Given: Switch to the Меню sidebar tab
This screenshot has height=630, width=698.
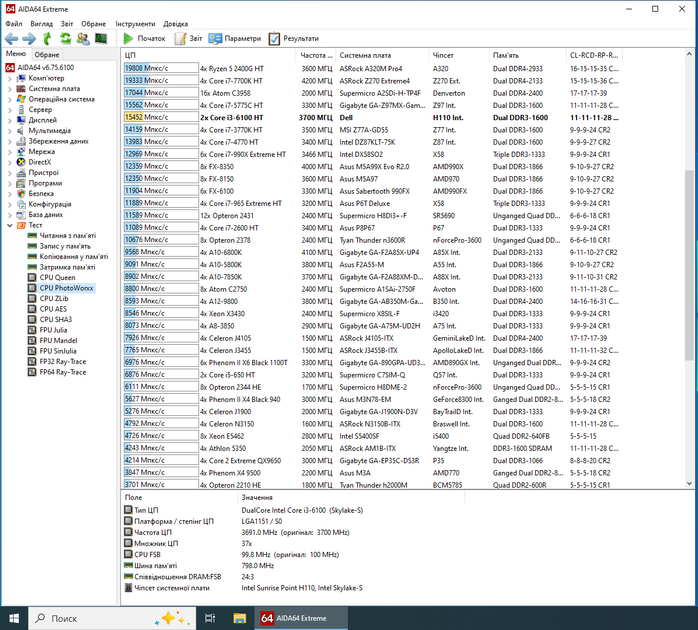Looking at the screenshot, I should 16,54.
